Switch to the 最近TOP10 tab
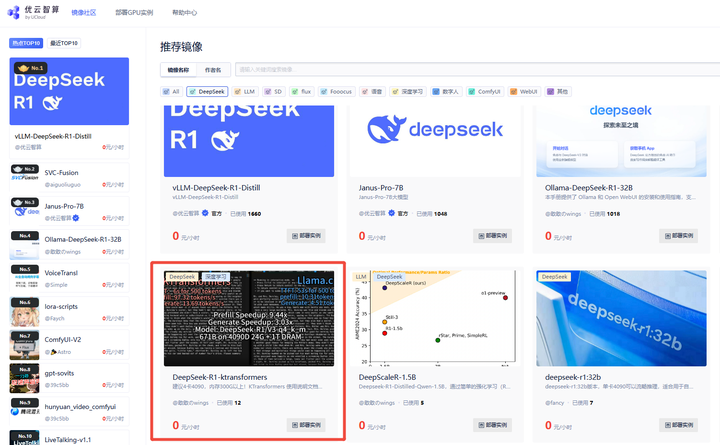 [64, 43]
